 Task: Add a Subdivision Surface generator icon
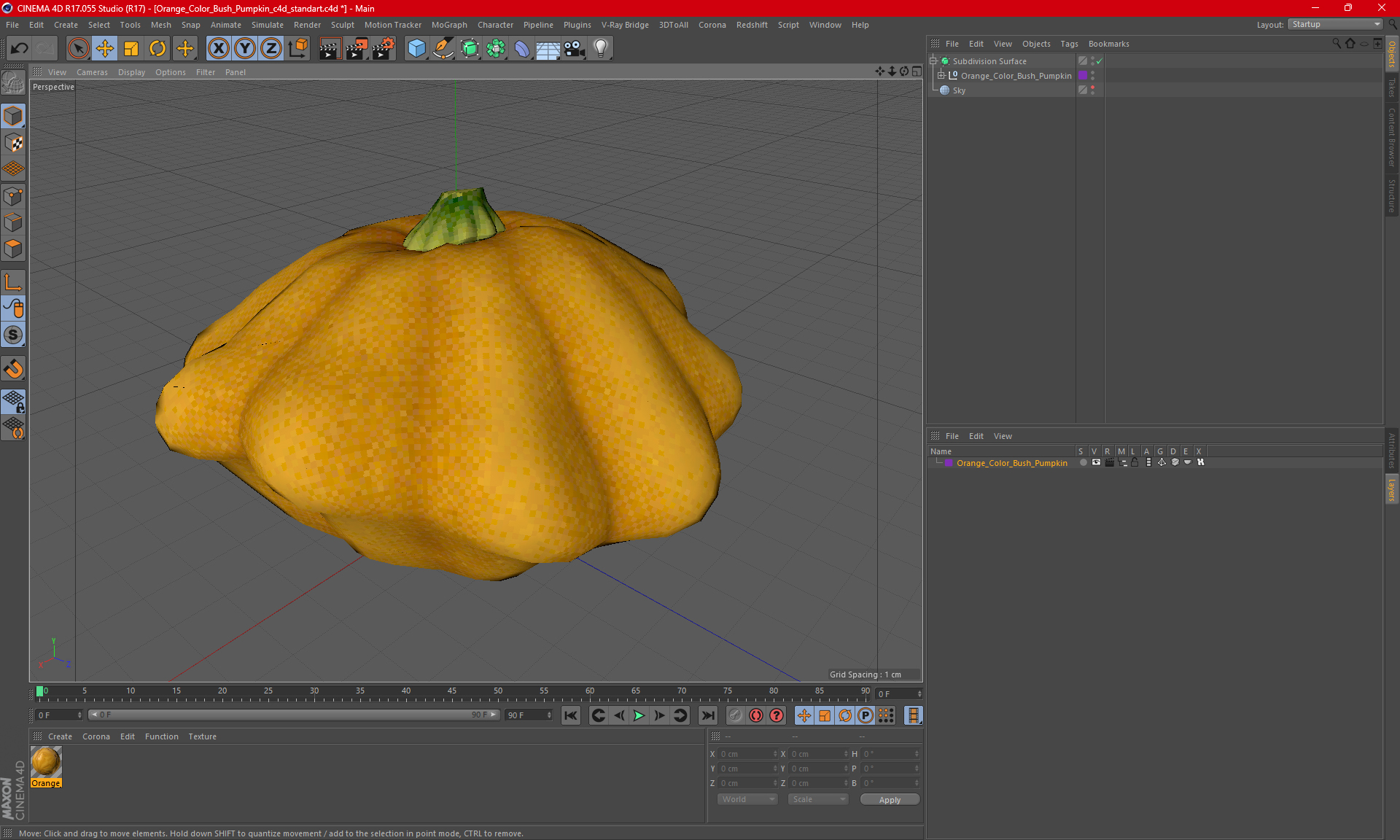tap(470, 48)
